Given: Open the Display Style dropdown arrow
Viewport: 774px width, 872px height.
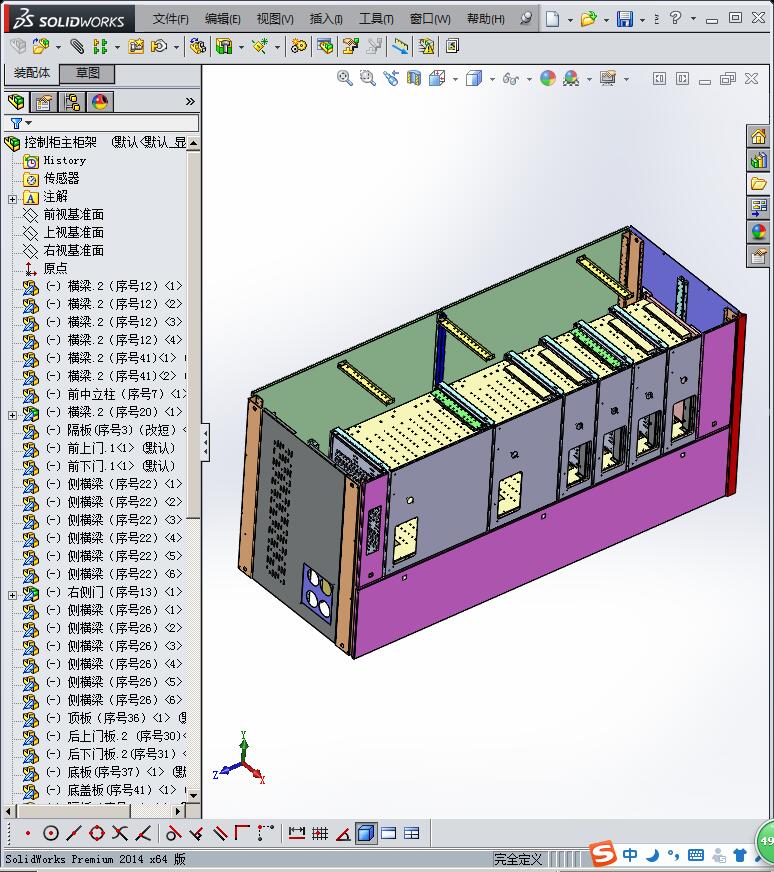Looking at the screenshot, I should pyautogui.click(x=492, y=79).
